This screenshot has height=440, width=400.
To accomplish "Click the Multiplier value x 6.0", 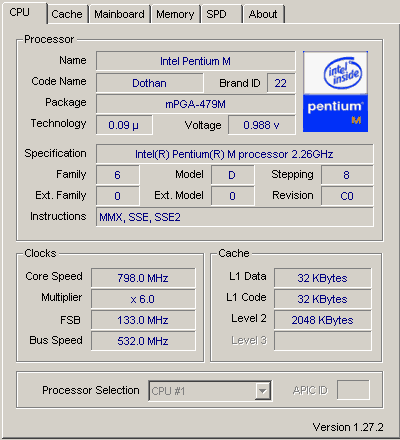I will (143, 299).
